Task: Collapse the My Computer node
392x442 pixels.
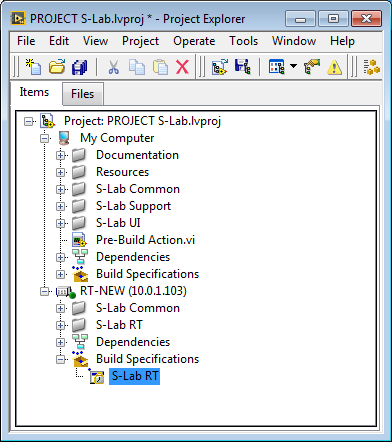Action: [x=45, y=138]
